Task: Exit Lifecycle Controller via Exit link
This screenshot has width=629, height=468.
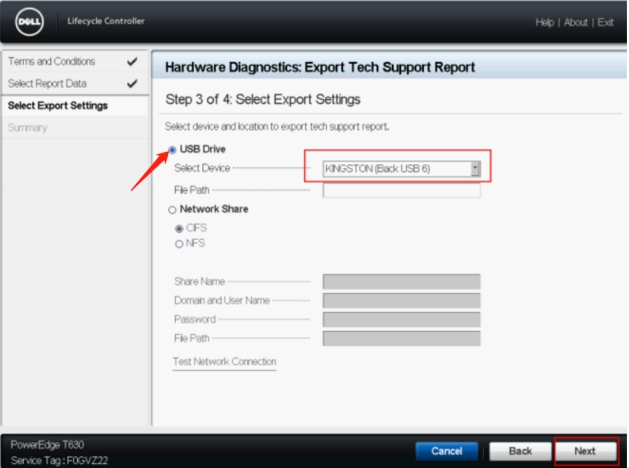Action: tap(606, 22)
